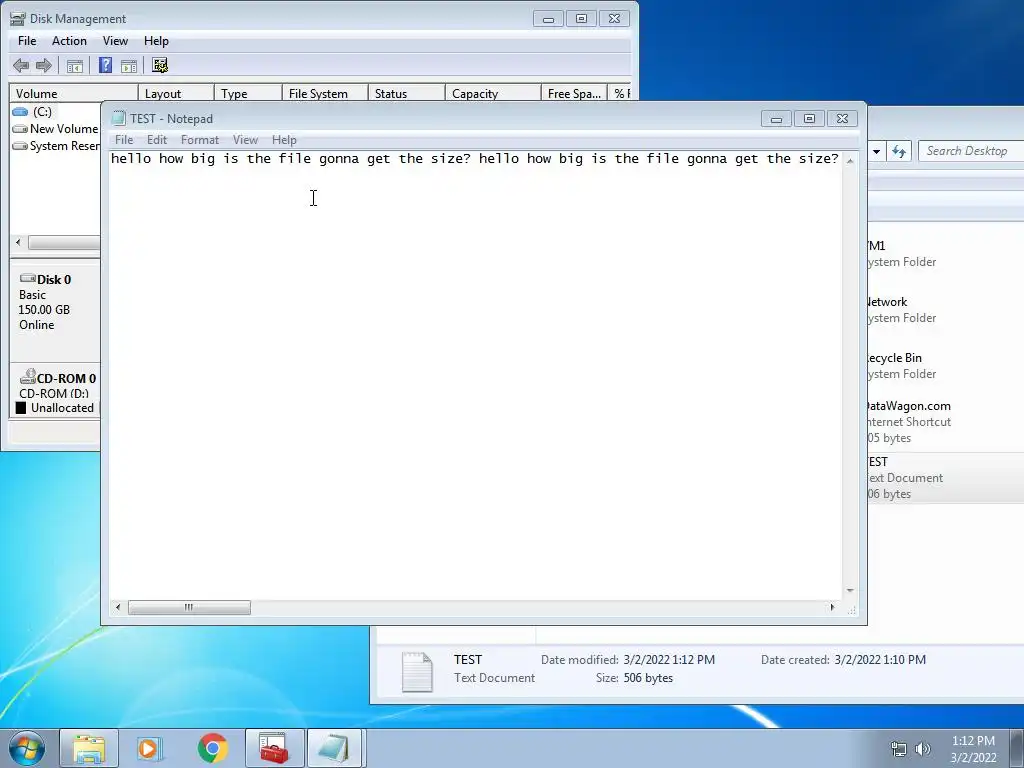Open the Action menu in Disk Management
The width and height of the screenshot is (1024, 768).
(x=69, y=40)
